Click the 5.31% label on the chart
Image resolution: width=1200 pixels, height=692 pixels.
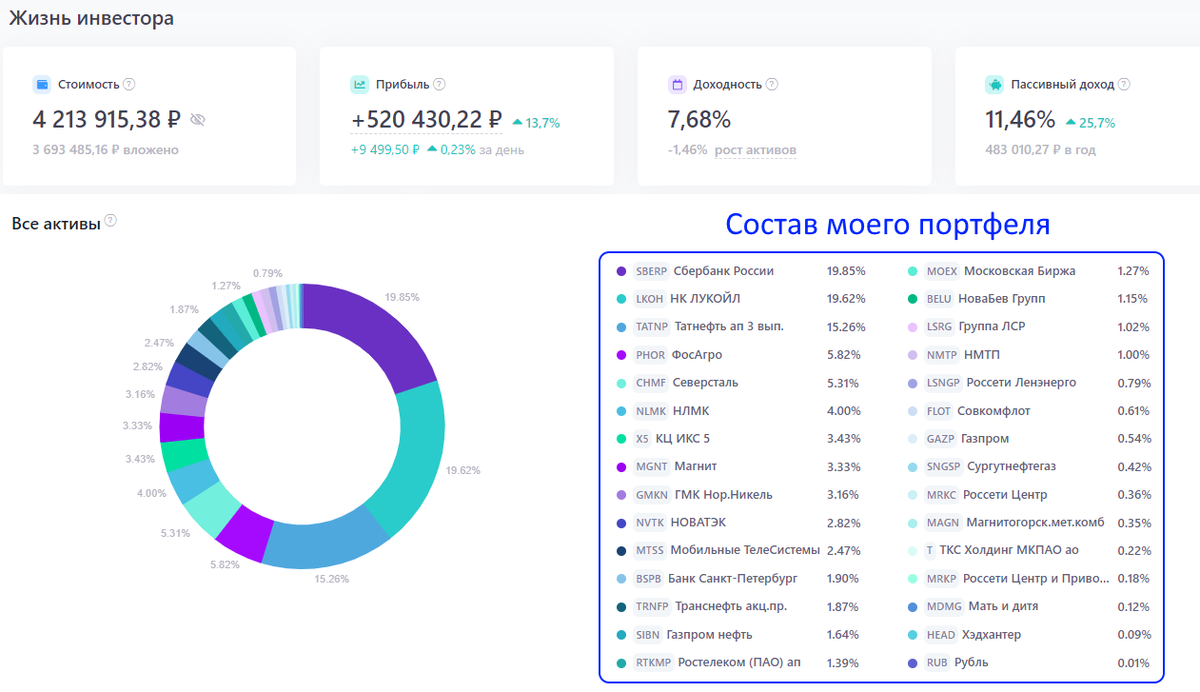coord(175,533)
